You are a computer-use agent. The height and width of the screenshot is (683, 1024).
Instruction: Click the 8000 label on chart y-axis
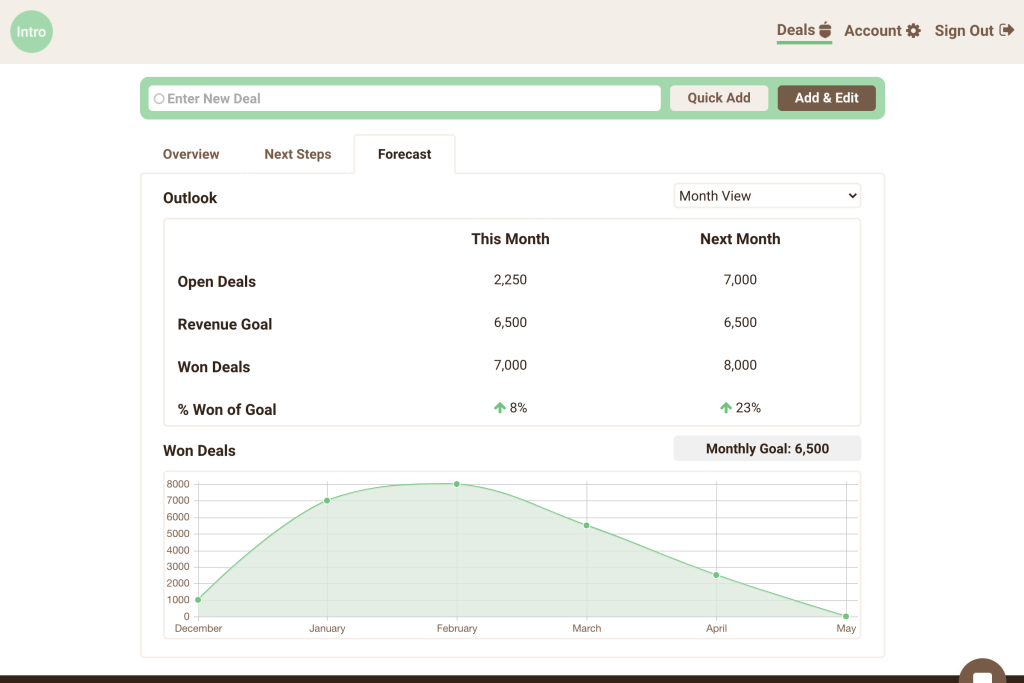[178, 484]
